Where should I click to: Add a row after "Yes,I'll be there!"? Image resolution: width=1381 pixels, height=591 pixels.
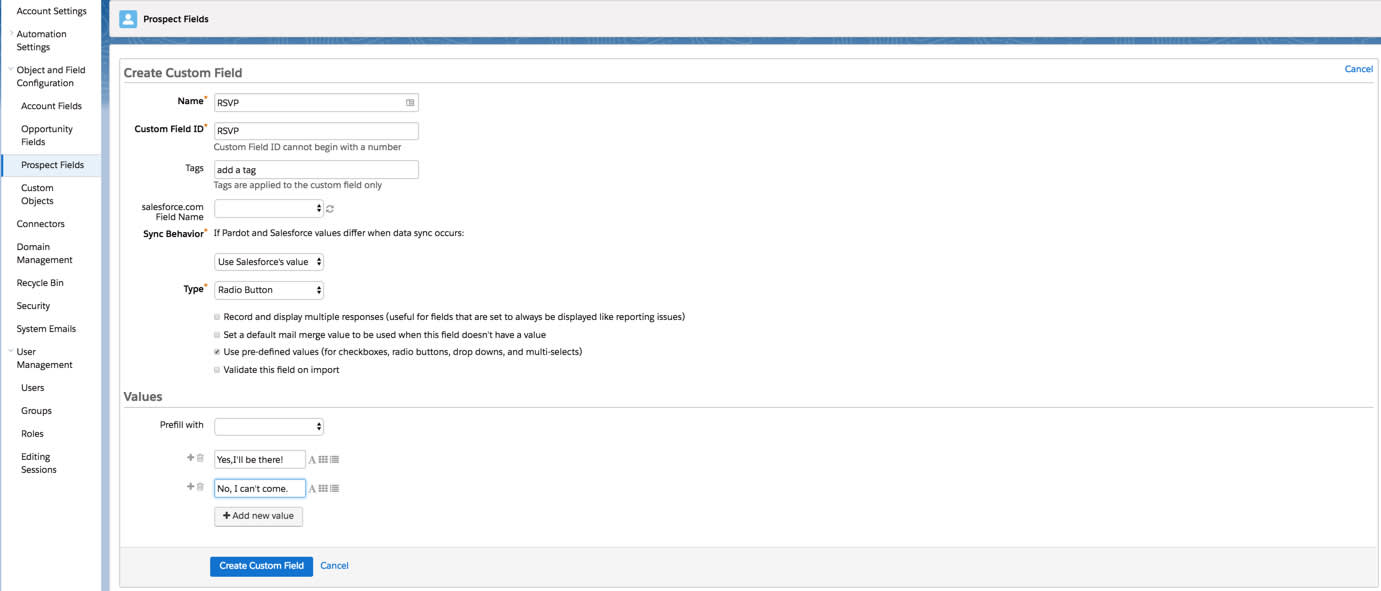point(190,458)
